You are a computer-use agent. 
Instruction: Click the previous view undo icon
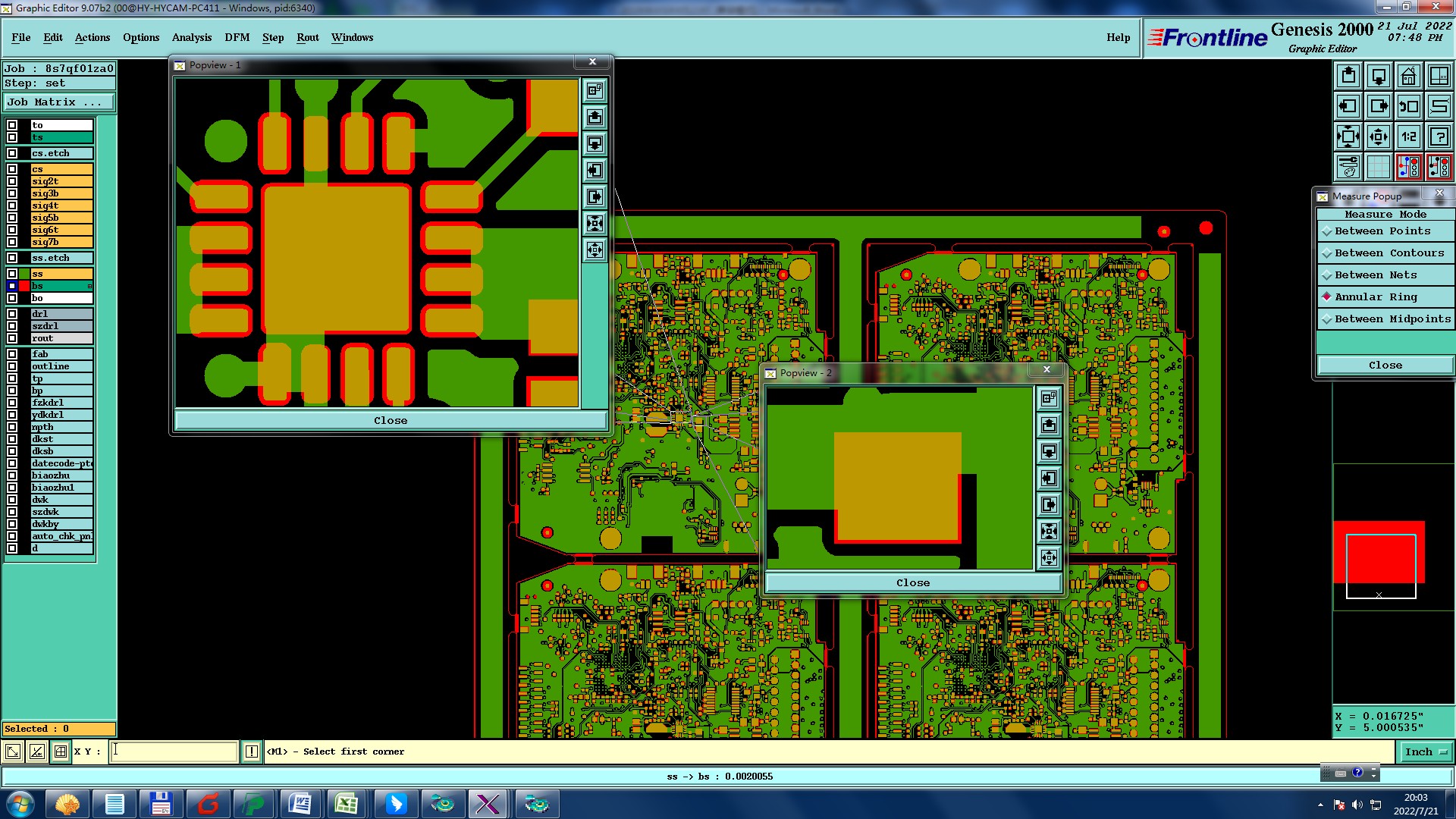1408,106
